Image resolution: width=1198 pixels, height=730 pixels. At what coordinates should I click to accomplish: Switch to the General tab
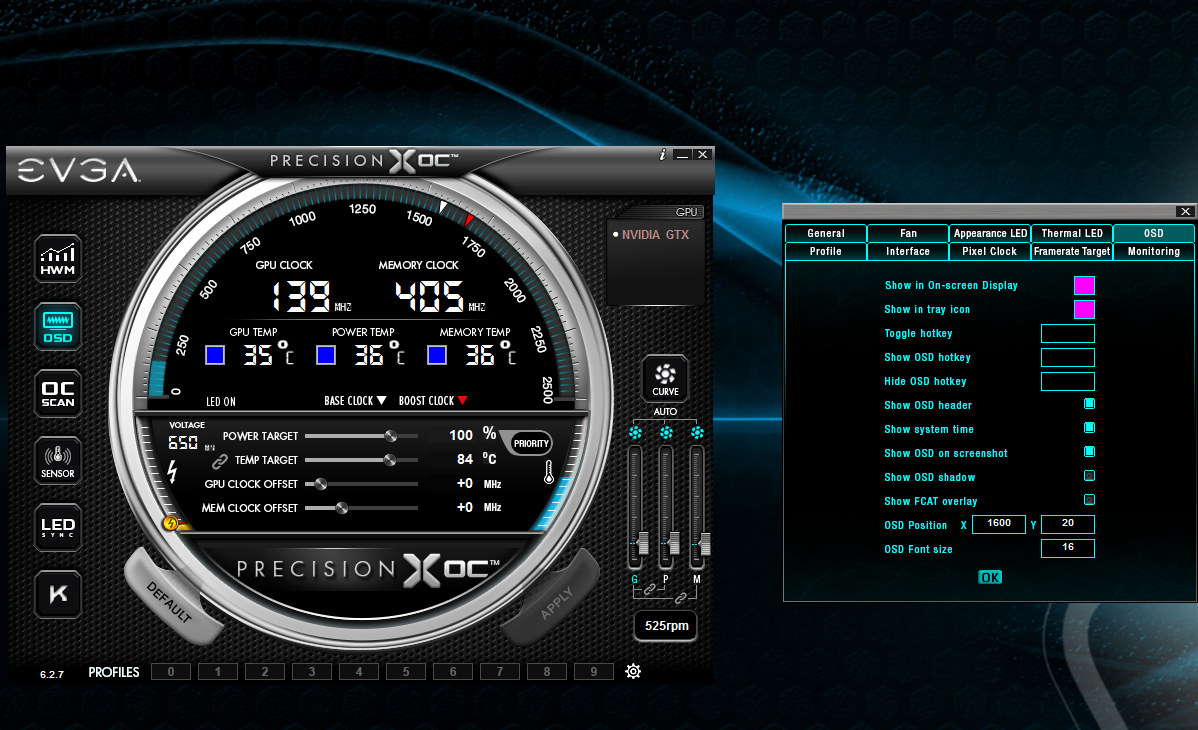(826, 233)
